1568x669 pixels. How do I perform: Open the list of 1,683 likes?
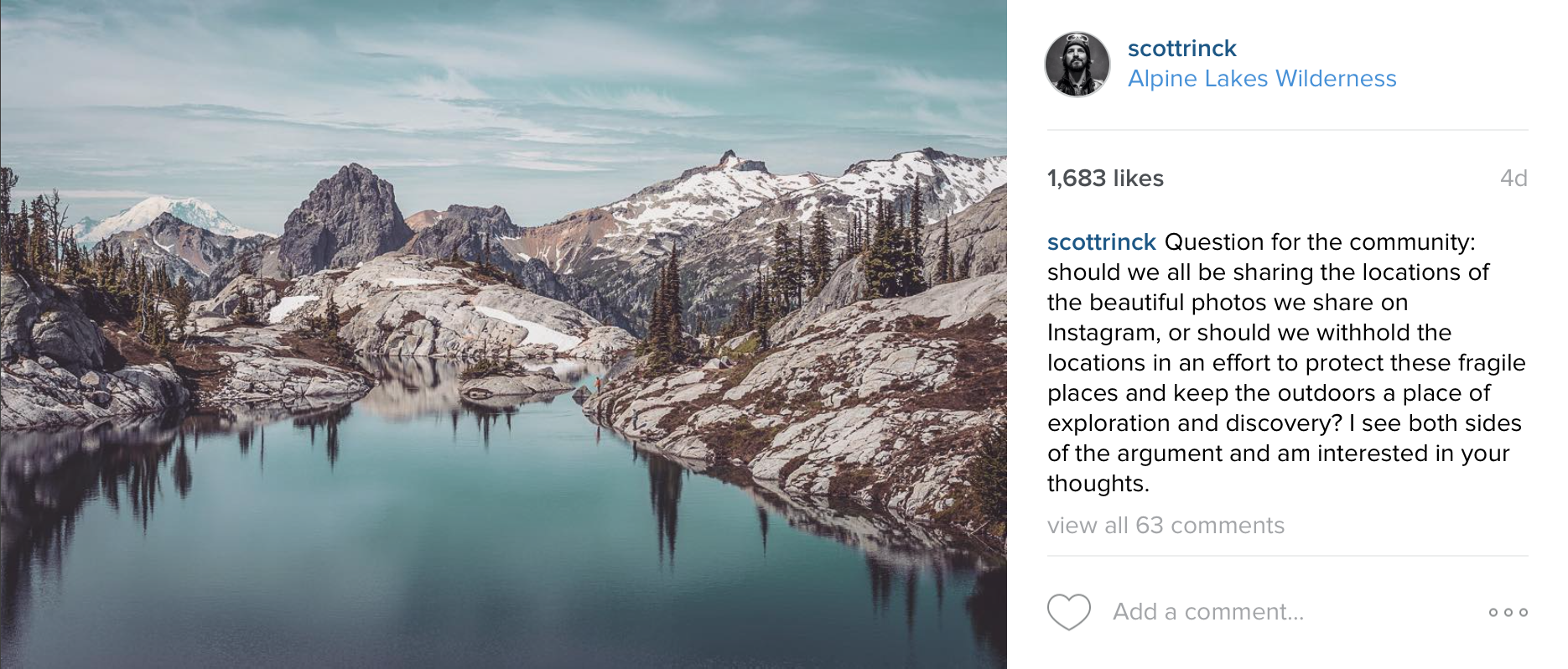(x=1103, y=178)
